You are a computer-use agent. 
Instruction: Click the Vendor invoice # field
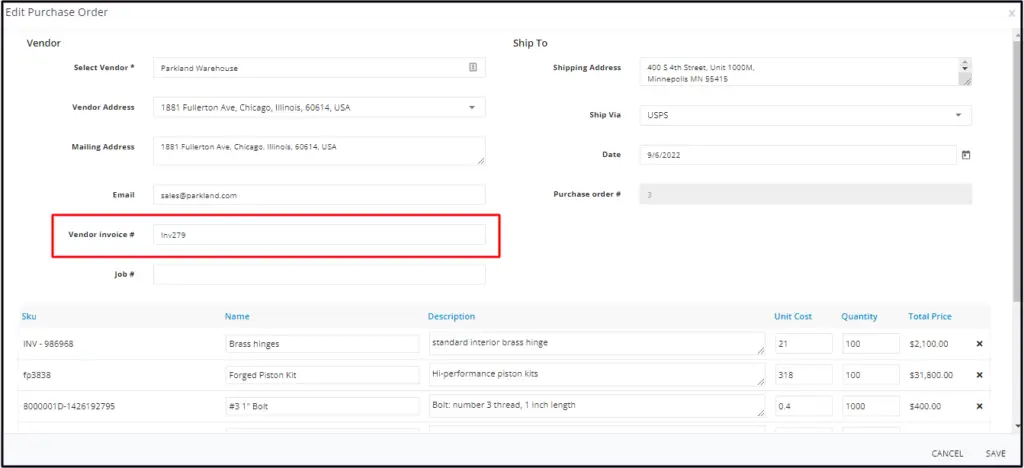click(x=319, y=235)
